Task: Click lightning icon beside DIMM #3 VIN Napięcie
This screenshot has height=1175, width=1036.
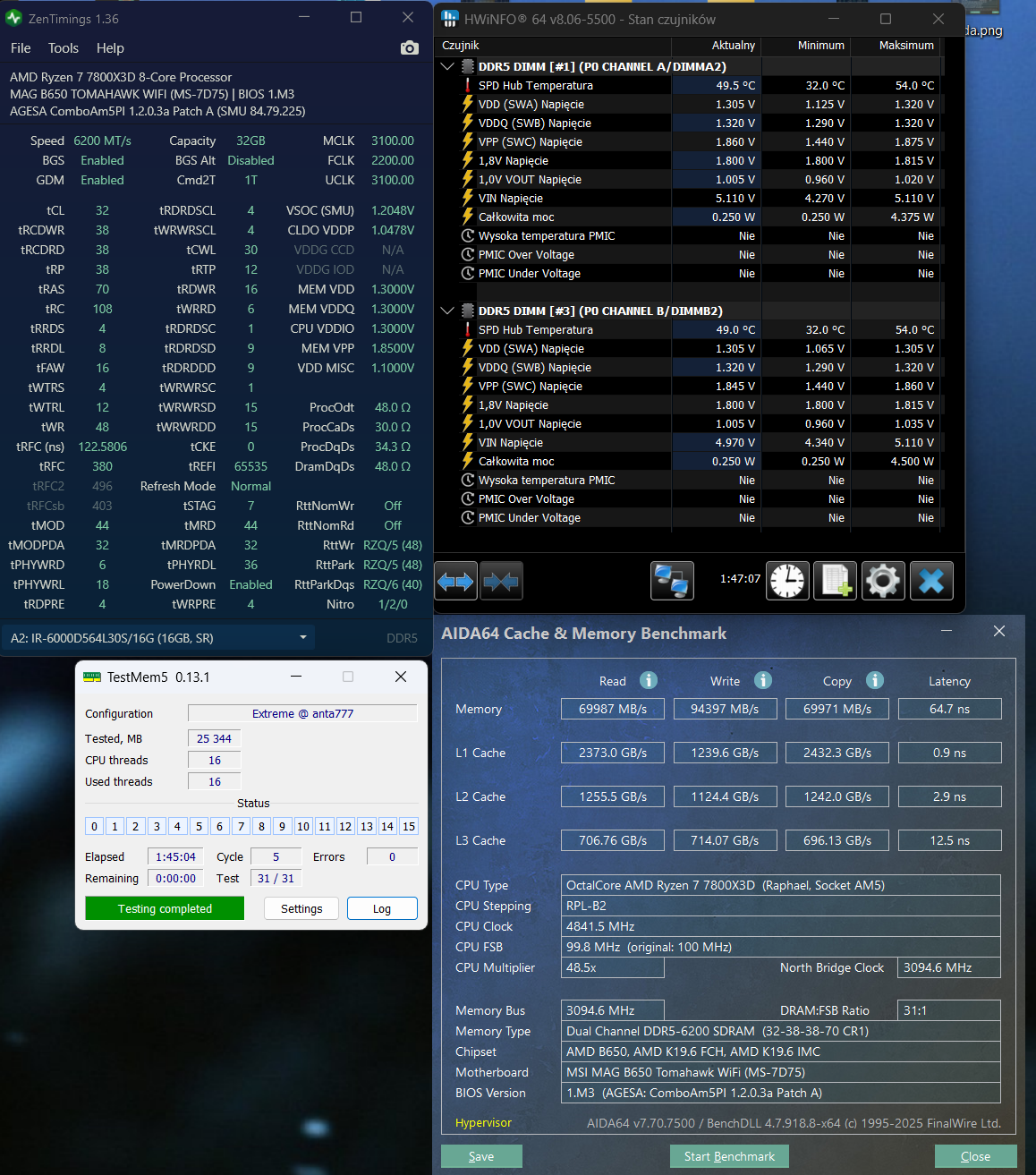Action: click(x=467, y=442)
